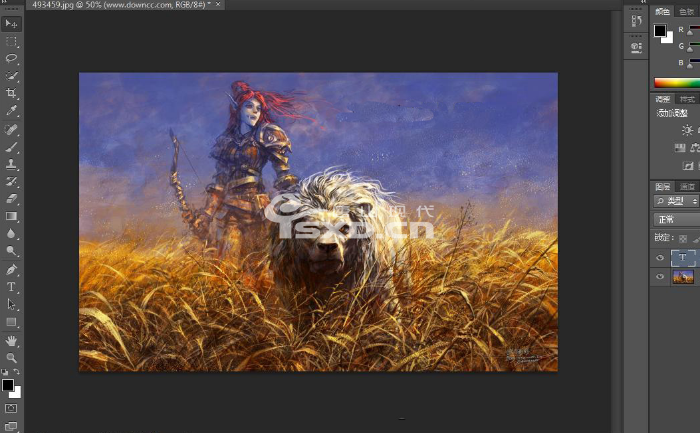
Task: Select the Healing Brush tool
Action: (11, 129)
